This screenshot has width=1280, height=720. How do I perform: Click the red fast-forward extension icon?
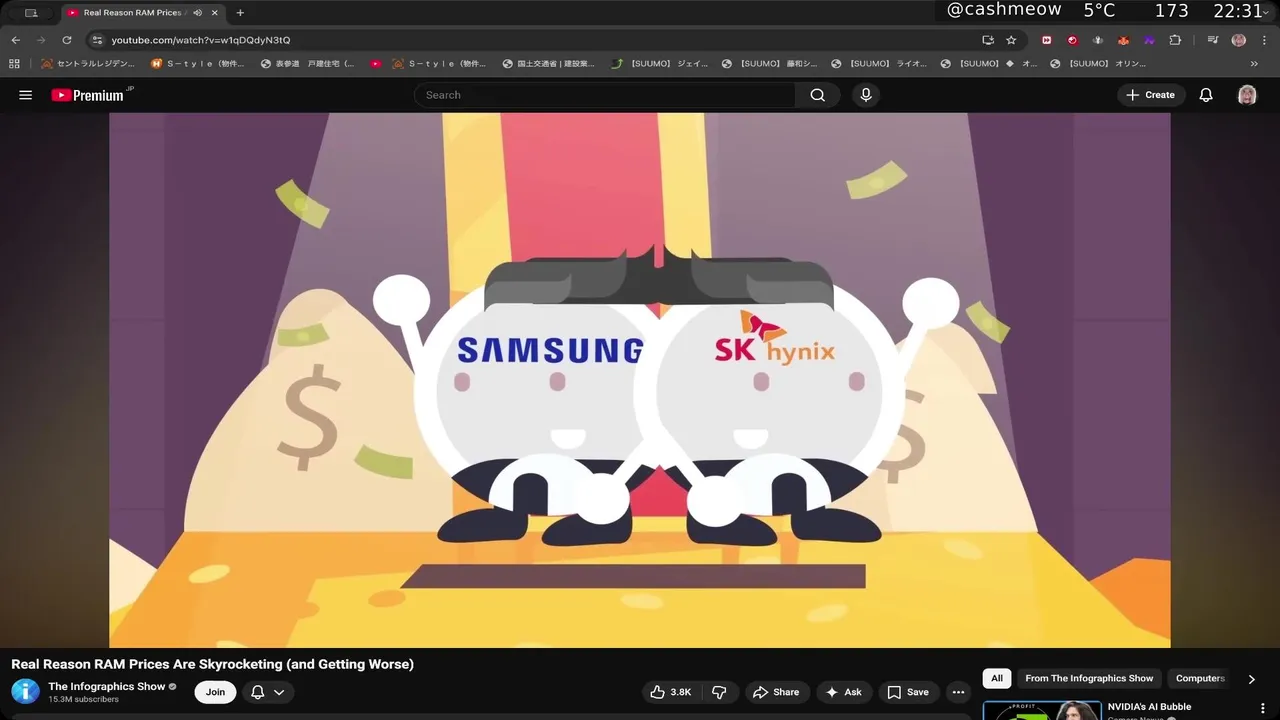(1047, 40)
